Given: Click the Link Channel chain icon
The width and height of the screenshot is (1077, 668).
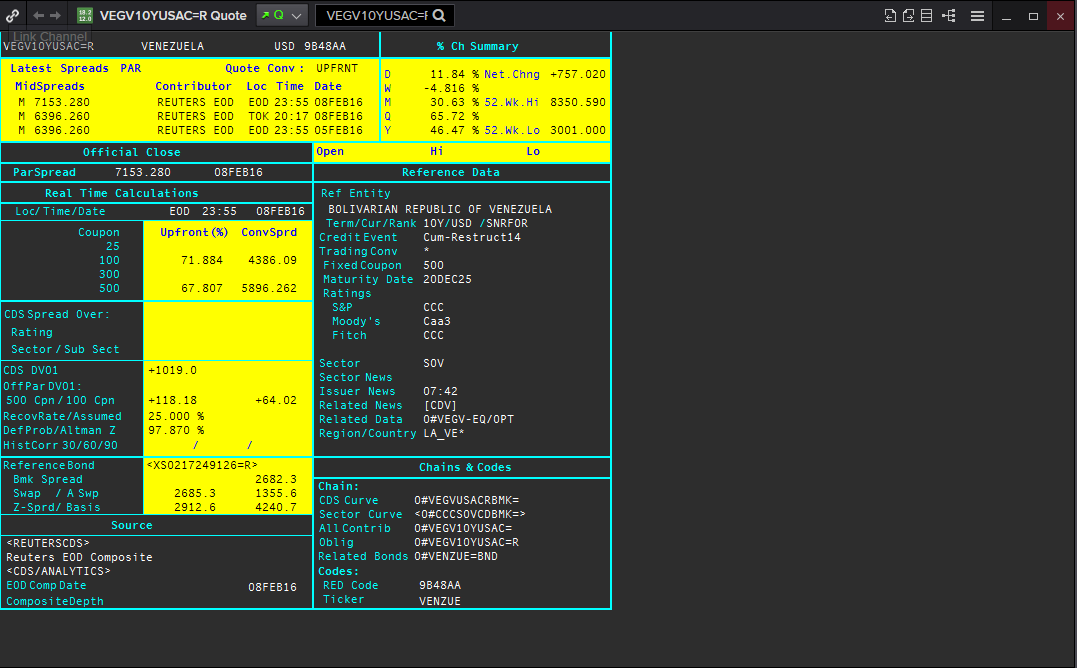Looking at the screenshot, I should pos(12,15).
